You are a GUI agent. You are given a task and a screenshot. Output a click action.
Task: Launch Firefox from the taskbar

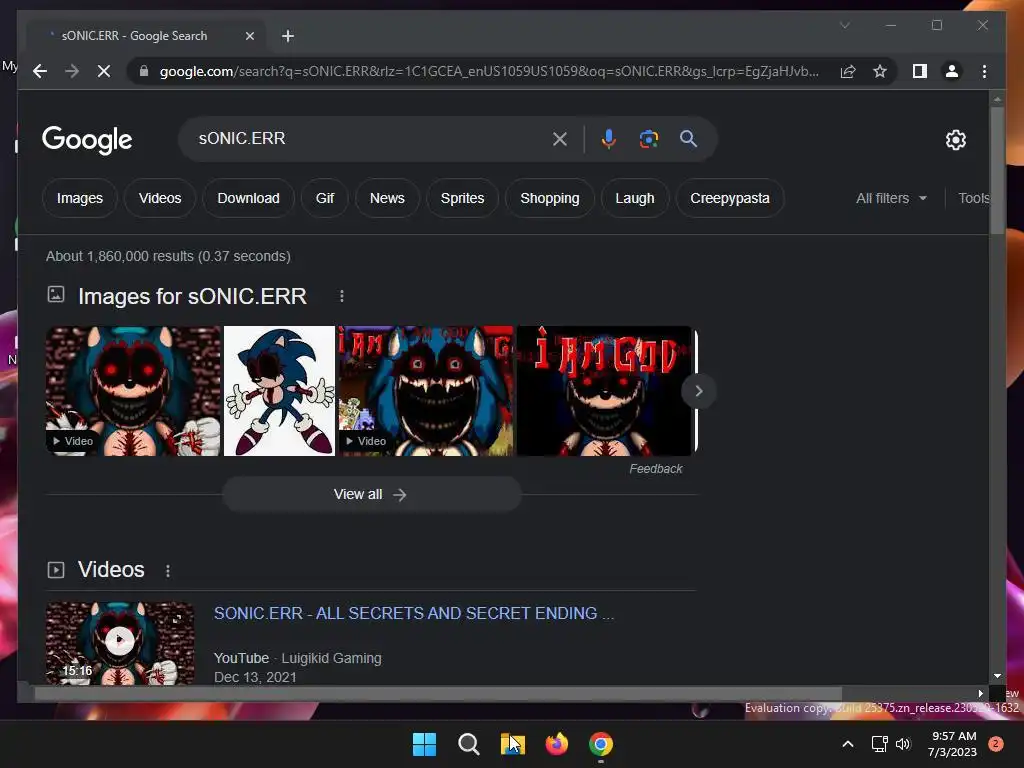tap(556, 744)
